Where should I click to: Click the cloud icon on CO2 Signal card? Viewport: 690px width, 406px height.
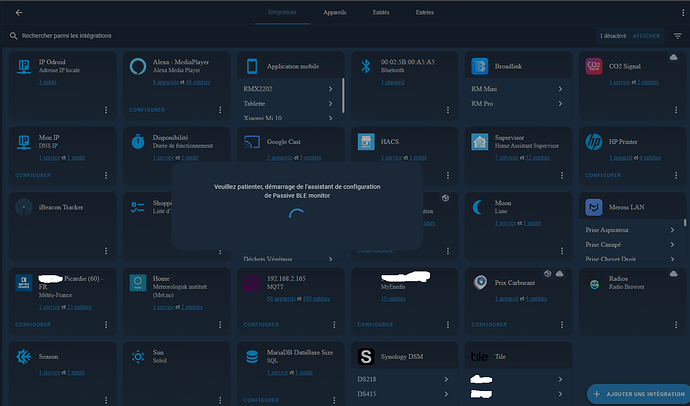click(x=673, y=58)
